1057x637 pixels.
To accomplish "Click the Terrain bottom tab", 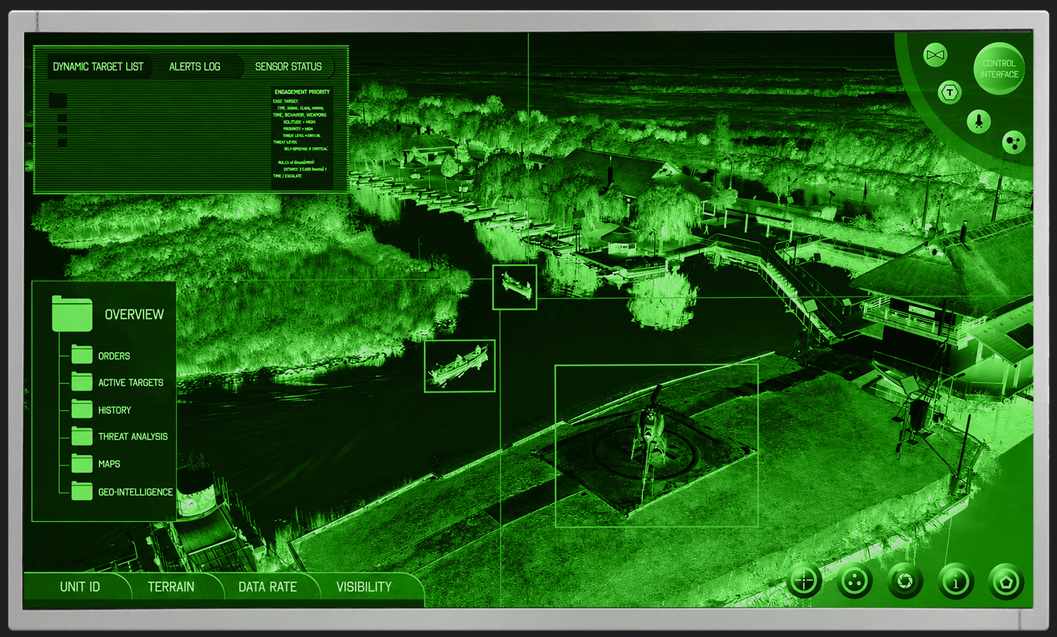I will (x=171, y=587).
